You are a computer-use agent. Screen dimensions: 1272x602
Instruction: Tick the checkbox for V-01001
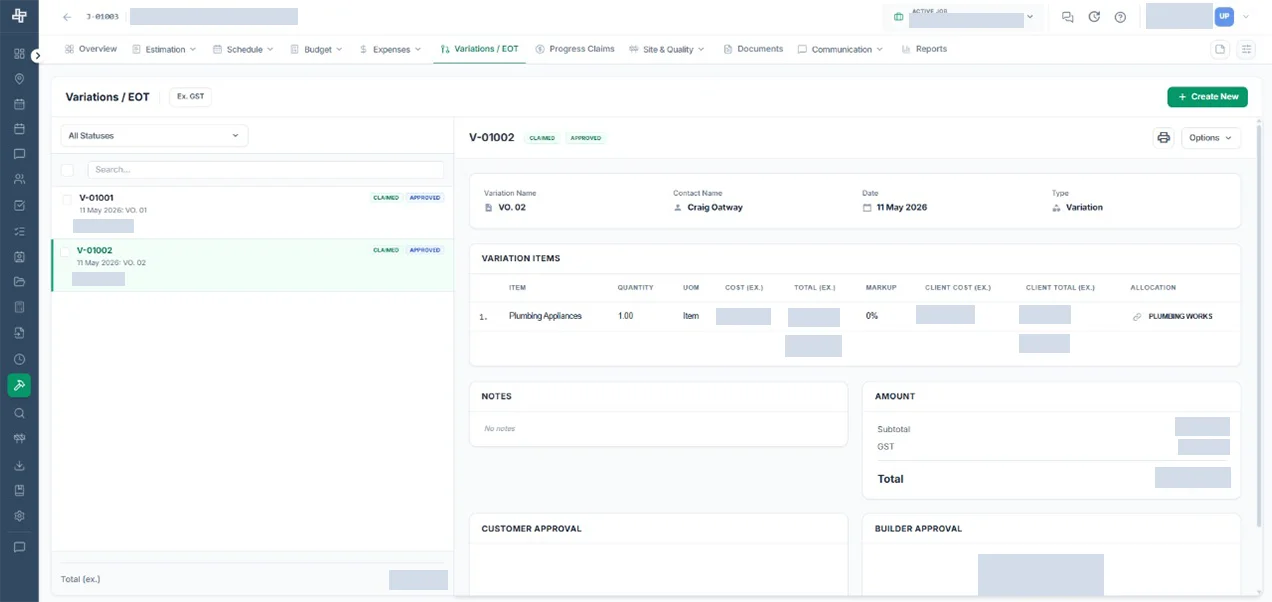tap(67, 199)
